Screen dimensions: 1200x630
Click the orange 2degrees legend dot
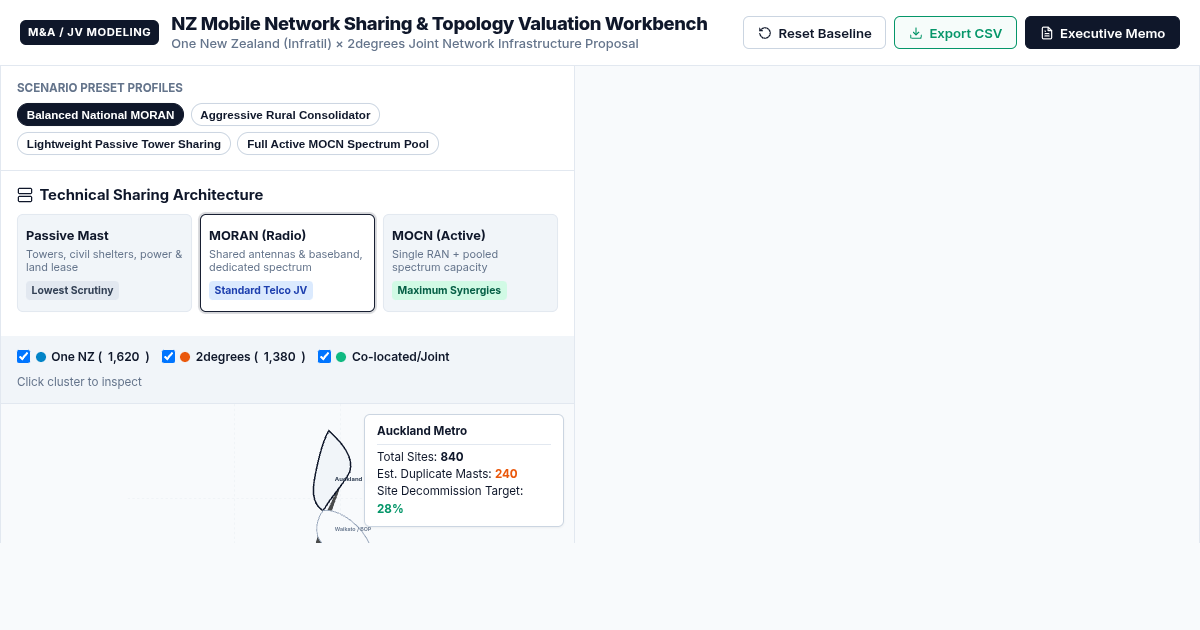pos(185,357)
